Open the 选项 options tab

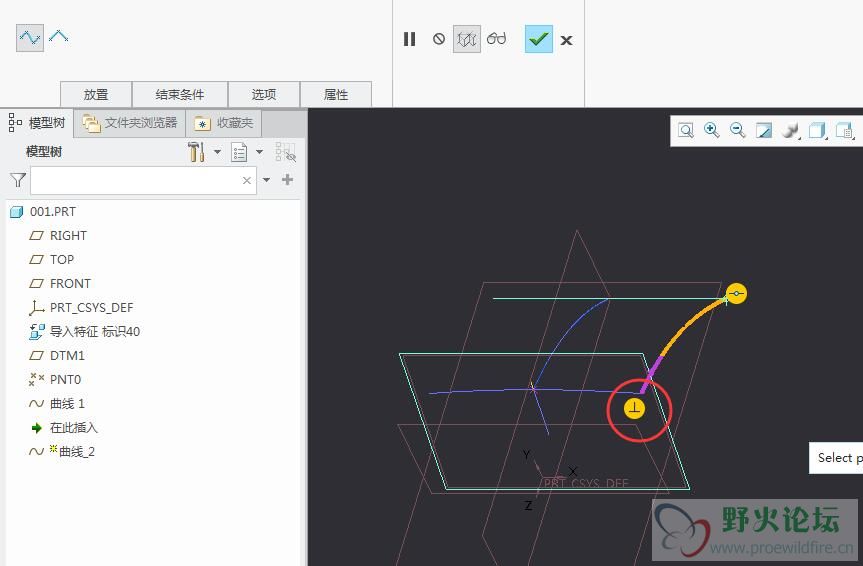click(x=264, y=94)
